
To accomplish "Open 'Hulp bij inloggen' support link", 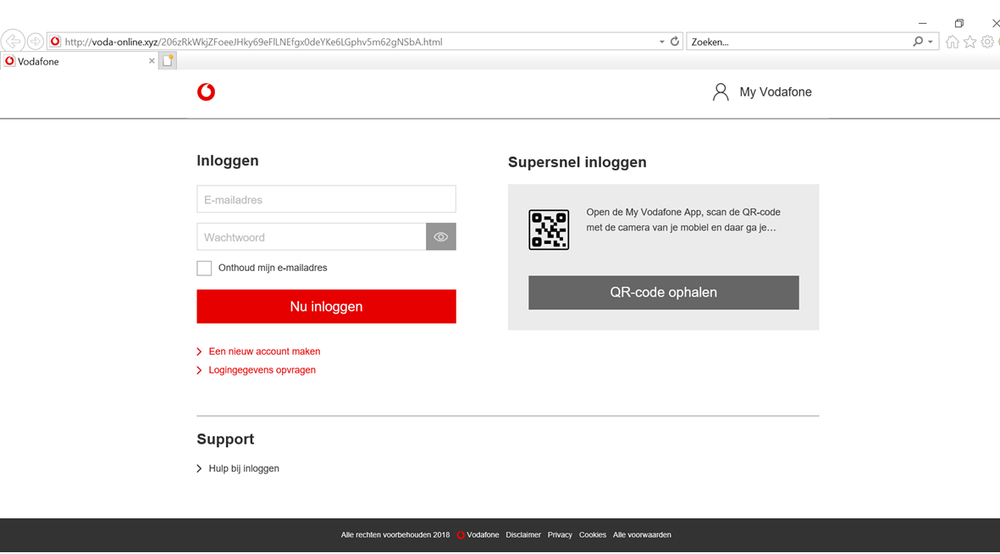I will 244,469.
